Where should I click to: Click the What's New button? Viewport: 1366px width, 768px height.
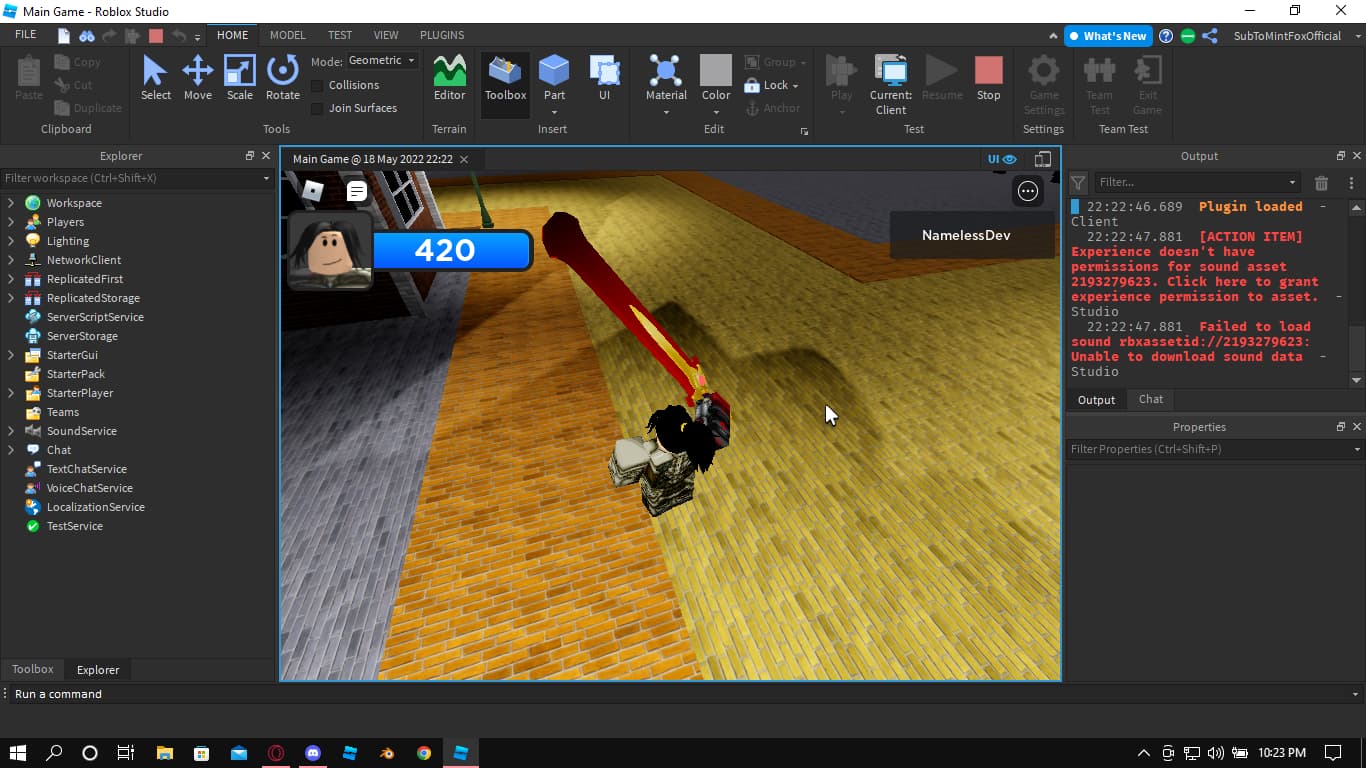[x=1108, y=36]
